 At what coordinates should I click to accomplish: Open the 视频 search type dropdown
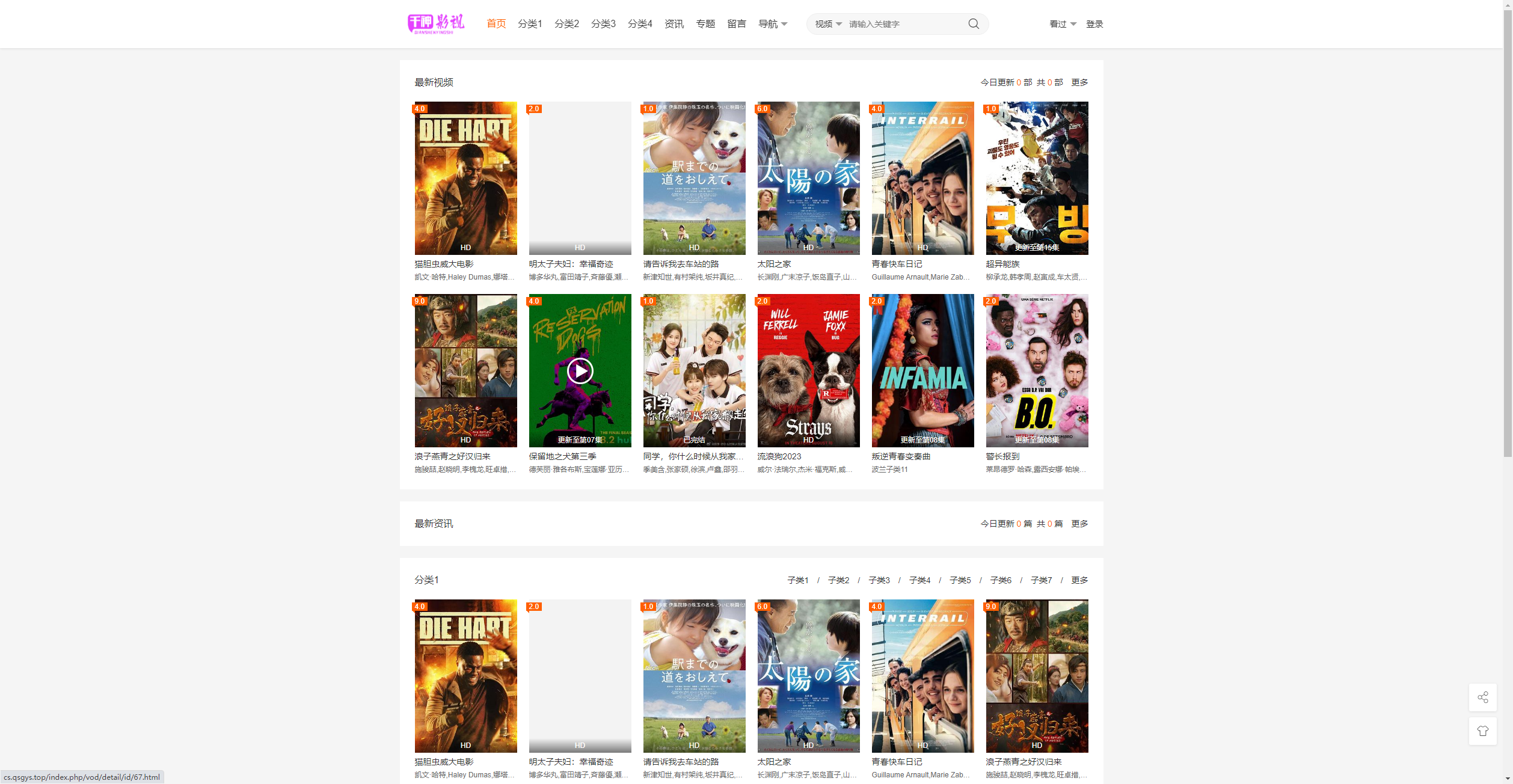[828, 24]
